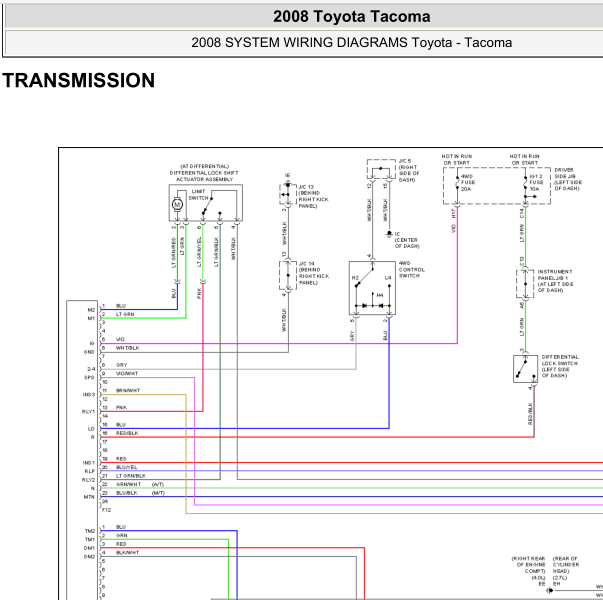Click the VIO/WHT wire label

[x=127, y=373]
